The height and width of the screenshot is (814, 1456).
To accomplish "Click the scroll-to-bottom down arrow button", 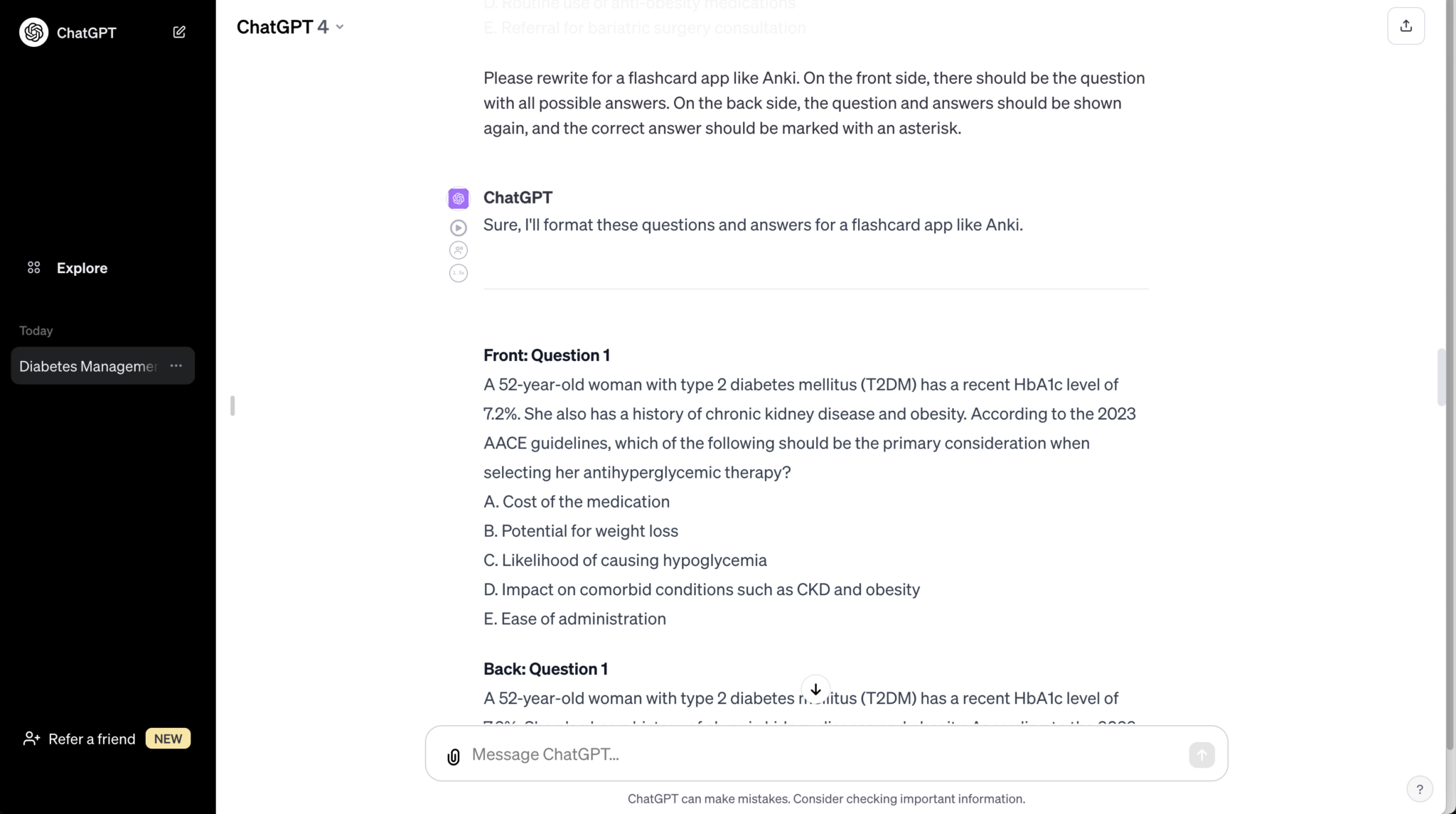I will click(815, 690).
